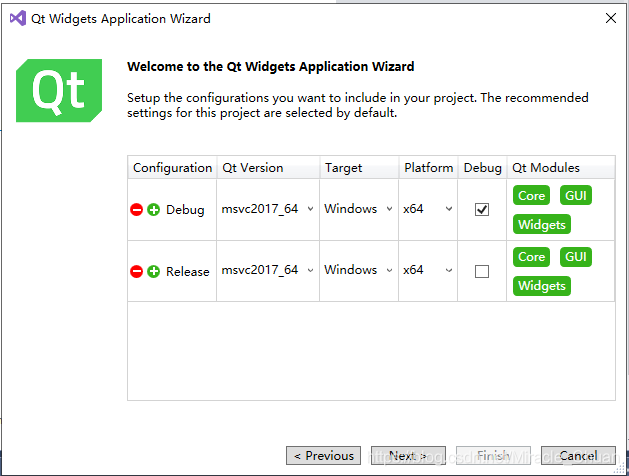Click the Debug column header
This screenshot has height=476, width=629.
coord(482,168)
